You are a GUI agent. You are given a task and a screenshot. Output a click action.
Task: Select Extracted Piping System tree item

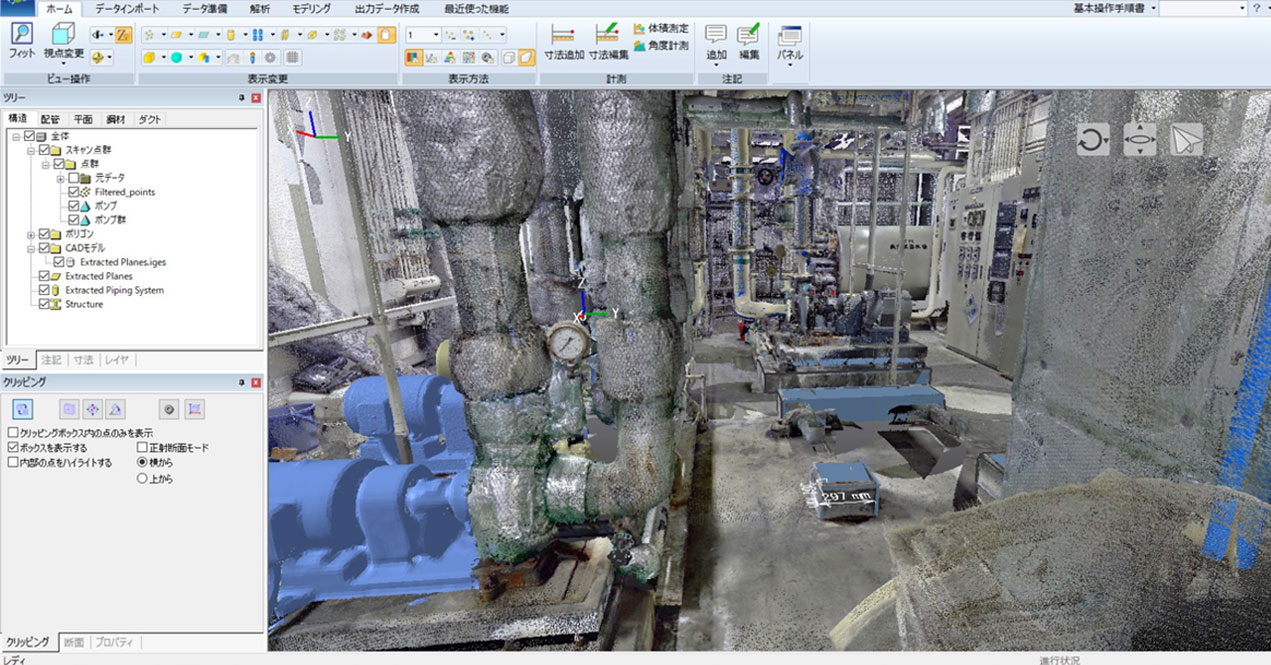tap(114, 290)
